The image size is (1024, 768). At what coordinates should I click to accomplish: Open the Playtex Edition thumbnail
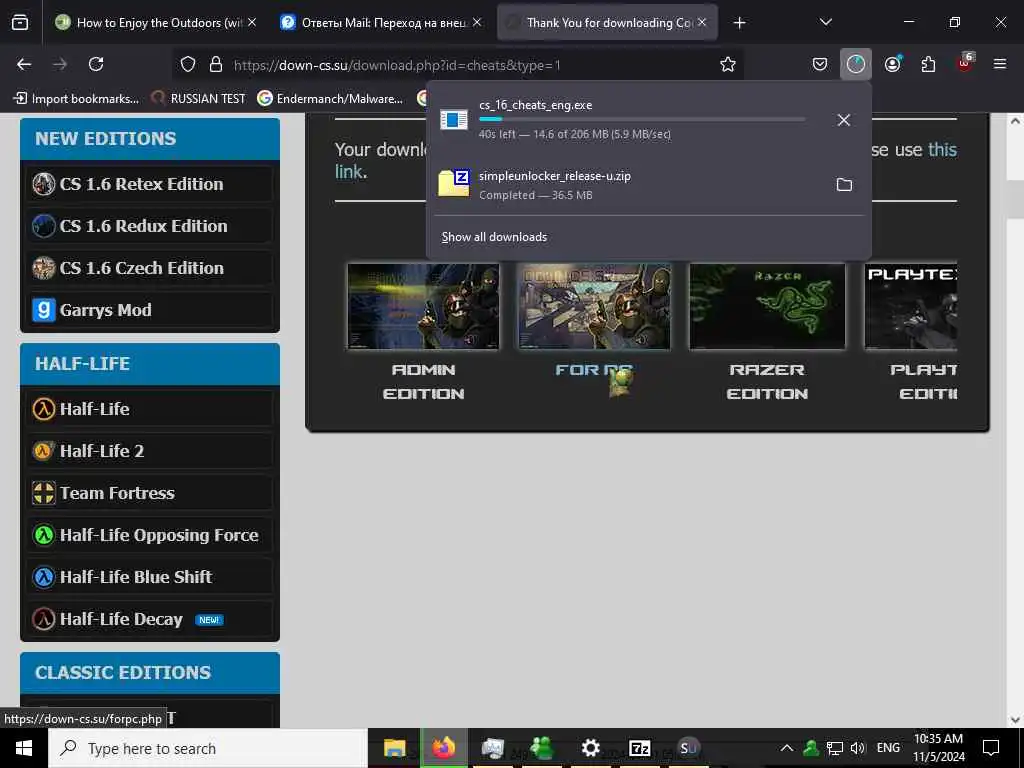coord(911,306)
